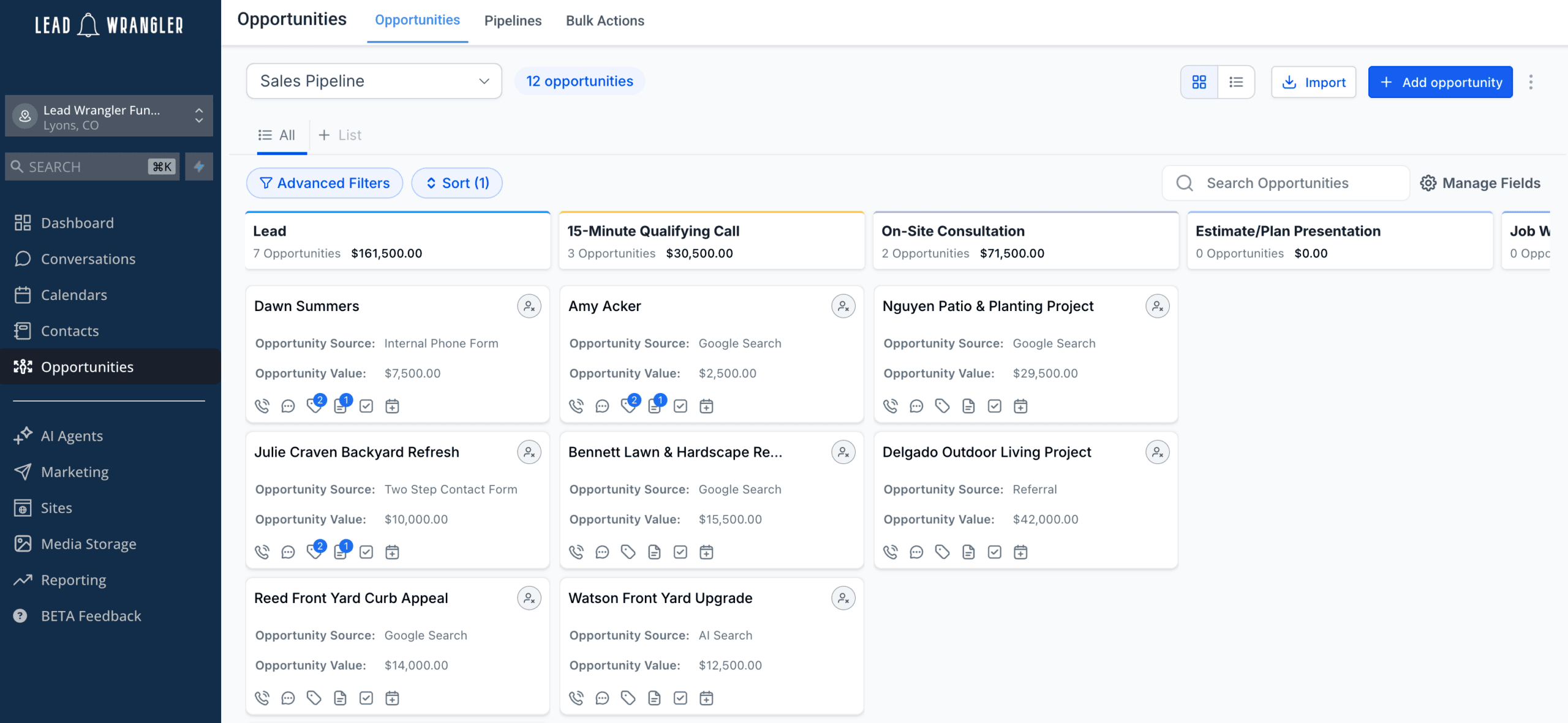Click tags icon on Nguyen Patio card
The height and width of the screenshot is (723, 1568).
tap(942, 406)
